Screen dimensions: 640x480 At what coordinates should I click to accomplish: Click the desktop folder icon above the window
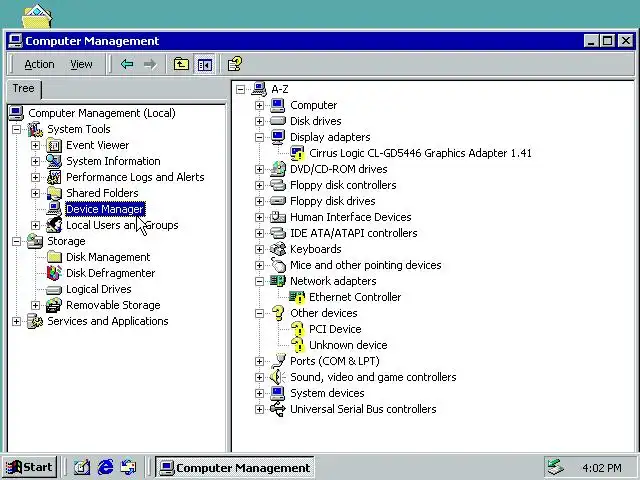[37, 16]
